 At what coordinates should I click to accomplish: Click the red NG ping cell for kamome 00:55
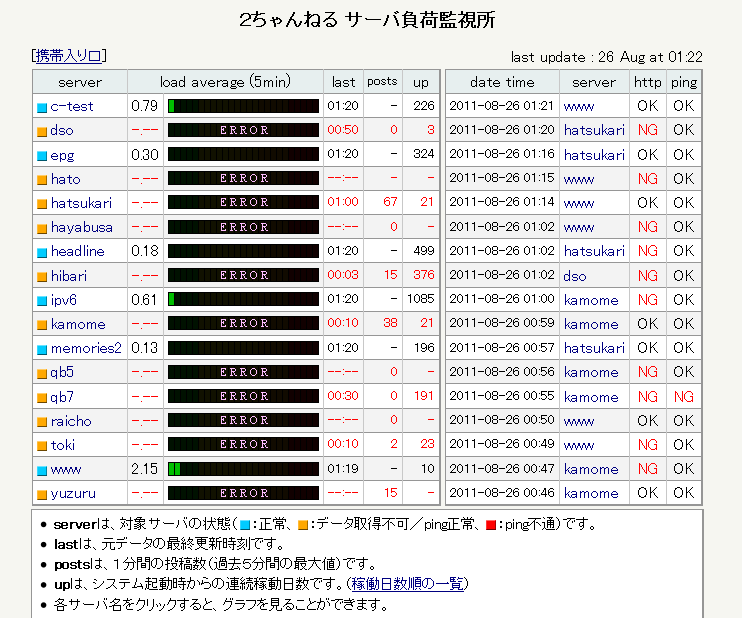[684, 397]
